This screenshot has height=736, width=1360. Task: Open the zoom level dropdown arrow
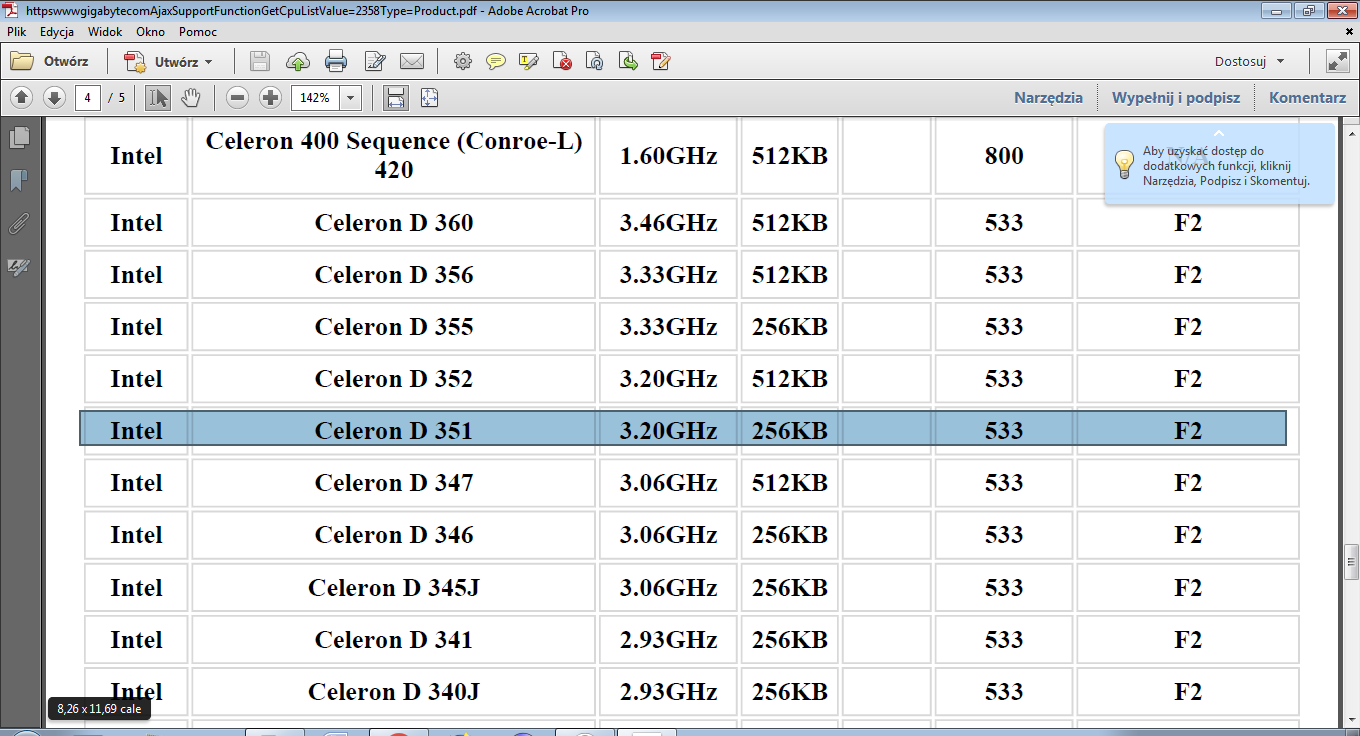coord(351,97)
